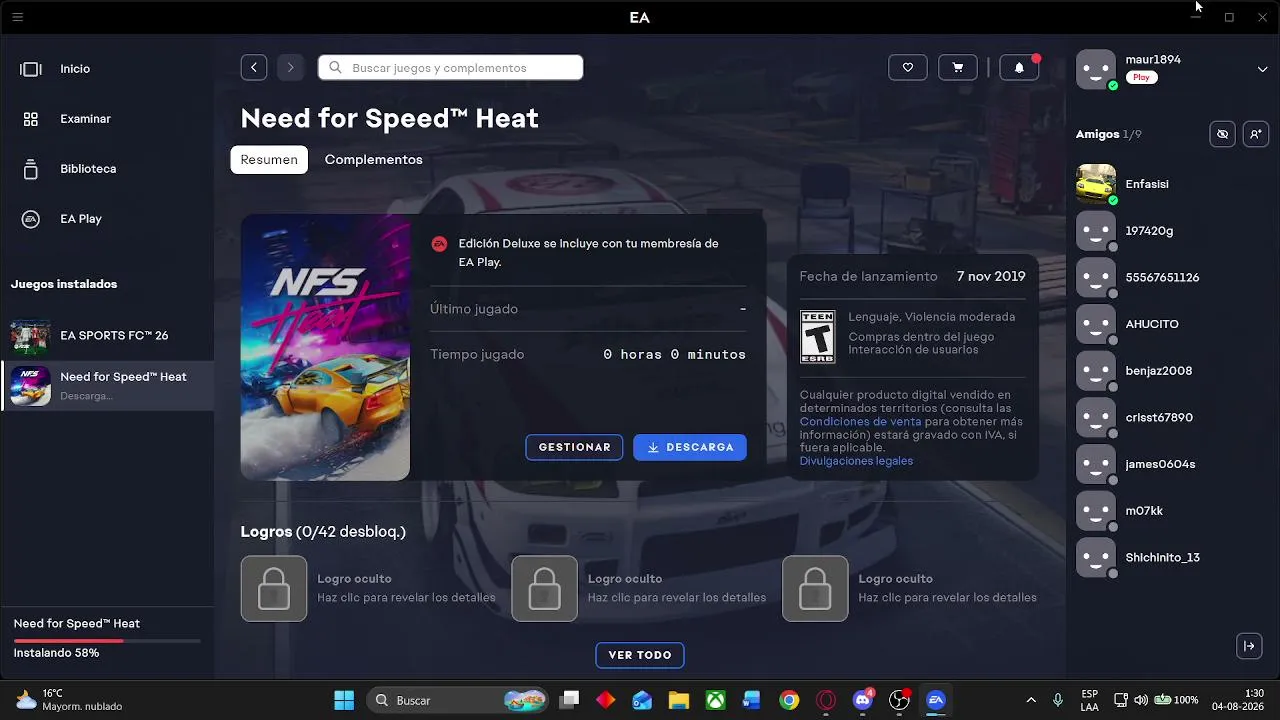This screenshot has width=1280, height=720.
Task: Toggle friends list visibility eye icon
Action: (x=1222, y=134)
